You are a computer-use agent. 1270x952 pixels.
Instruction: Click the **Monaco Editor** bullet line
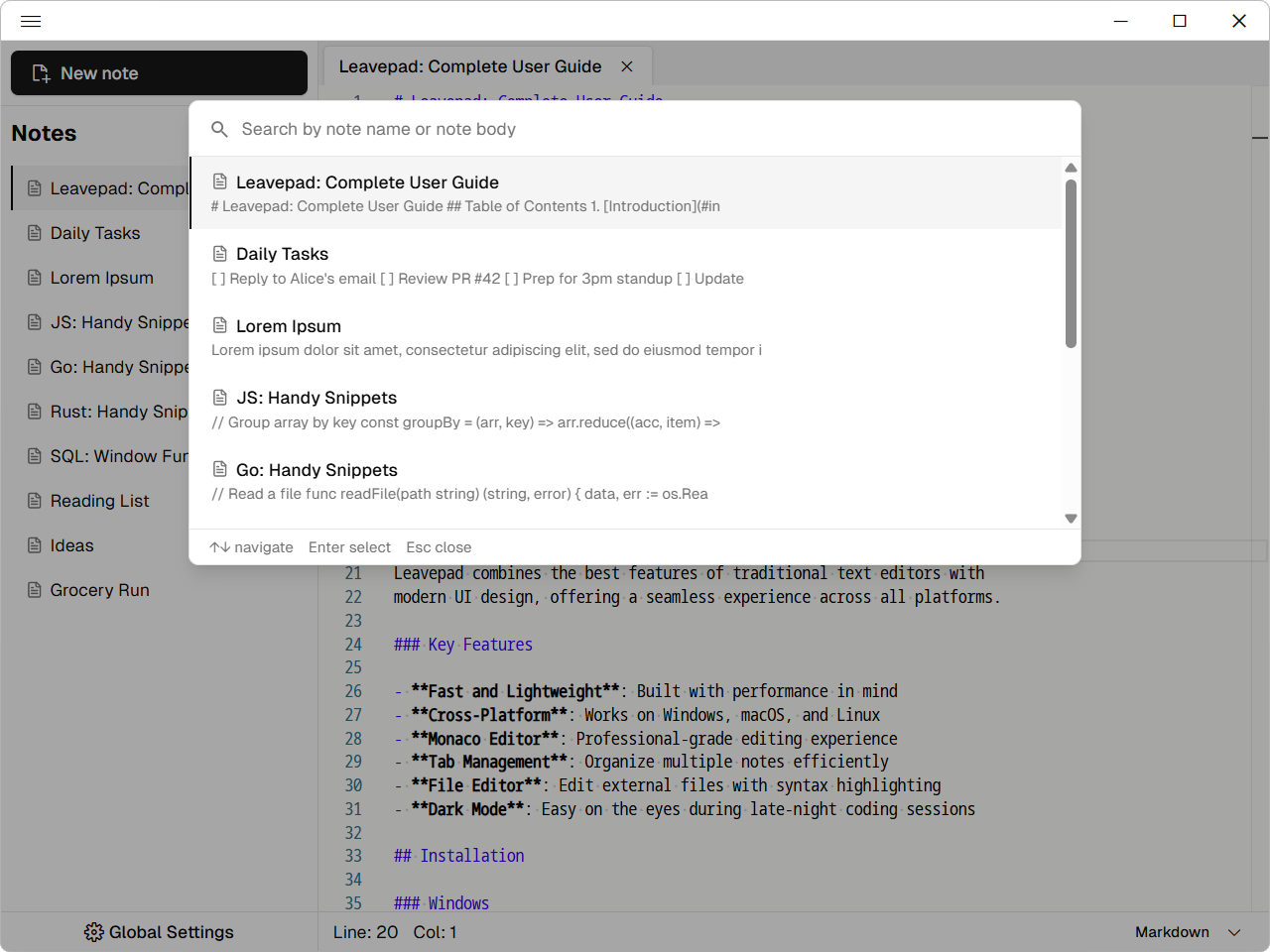[x=646, y=739]
